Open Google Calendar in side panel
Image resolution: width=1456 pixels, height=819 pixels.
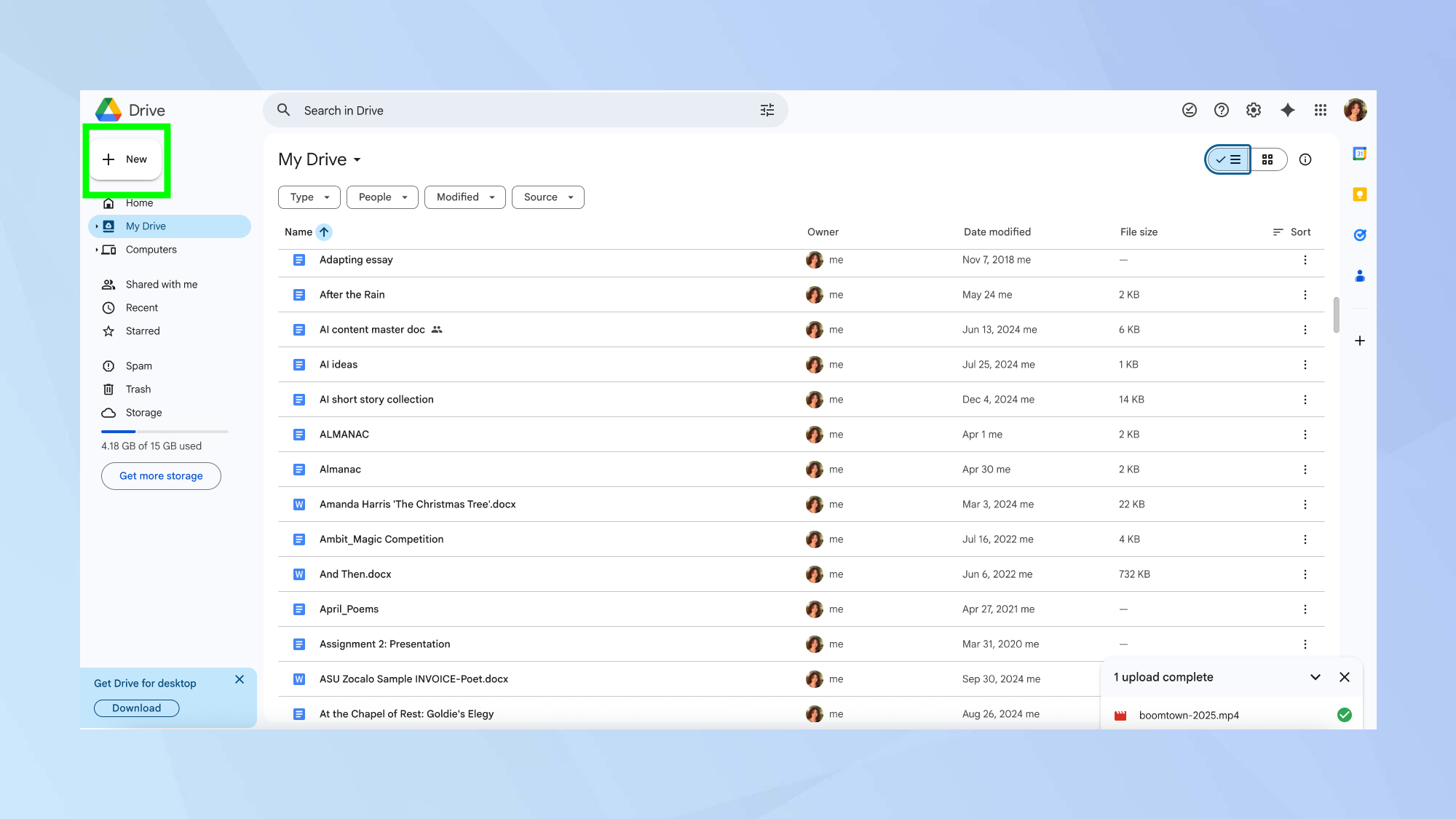pos(1360,154)
